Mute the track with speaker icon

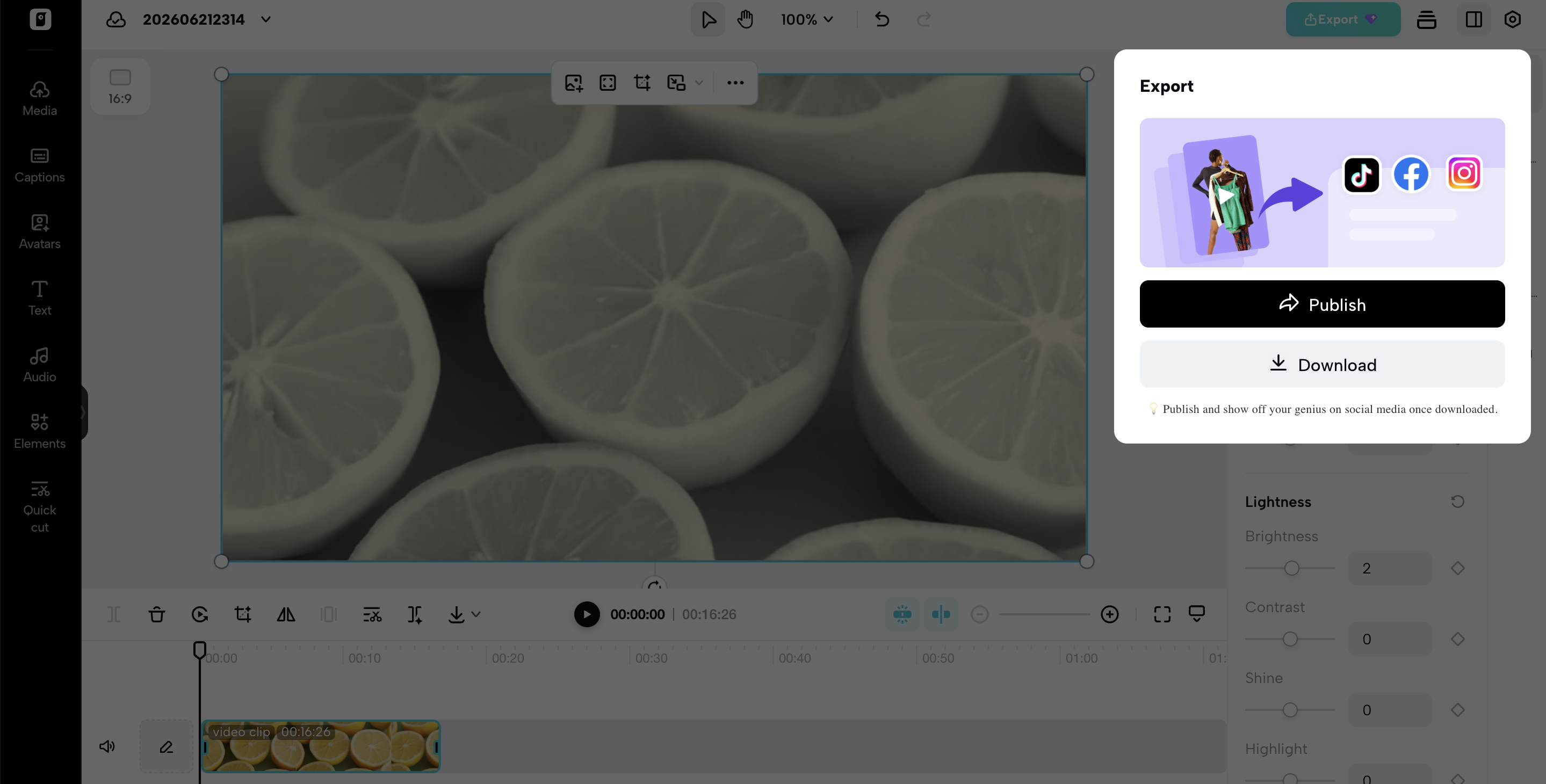[x=107, y=746]
